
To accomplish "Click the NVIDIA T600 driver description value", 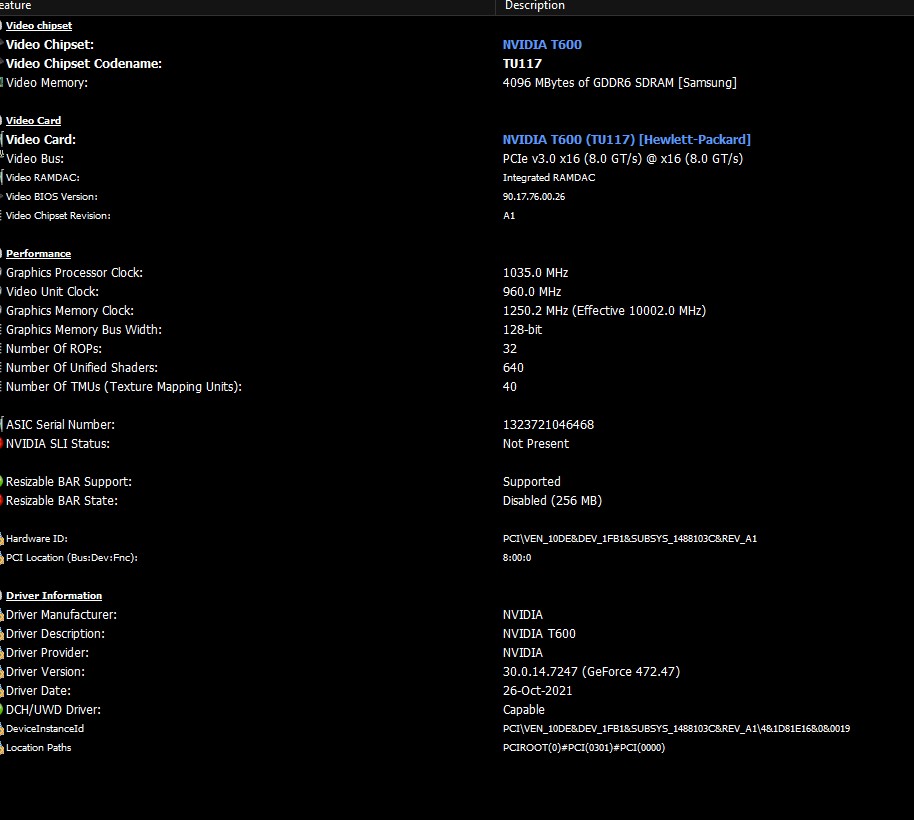I will click(x=539, y=634).
